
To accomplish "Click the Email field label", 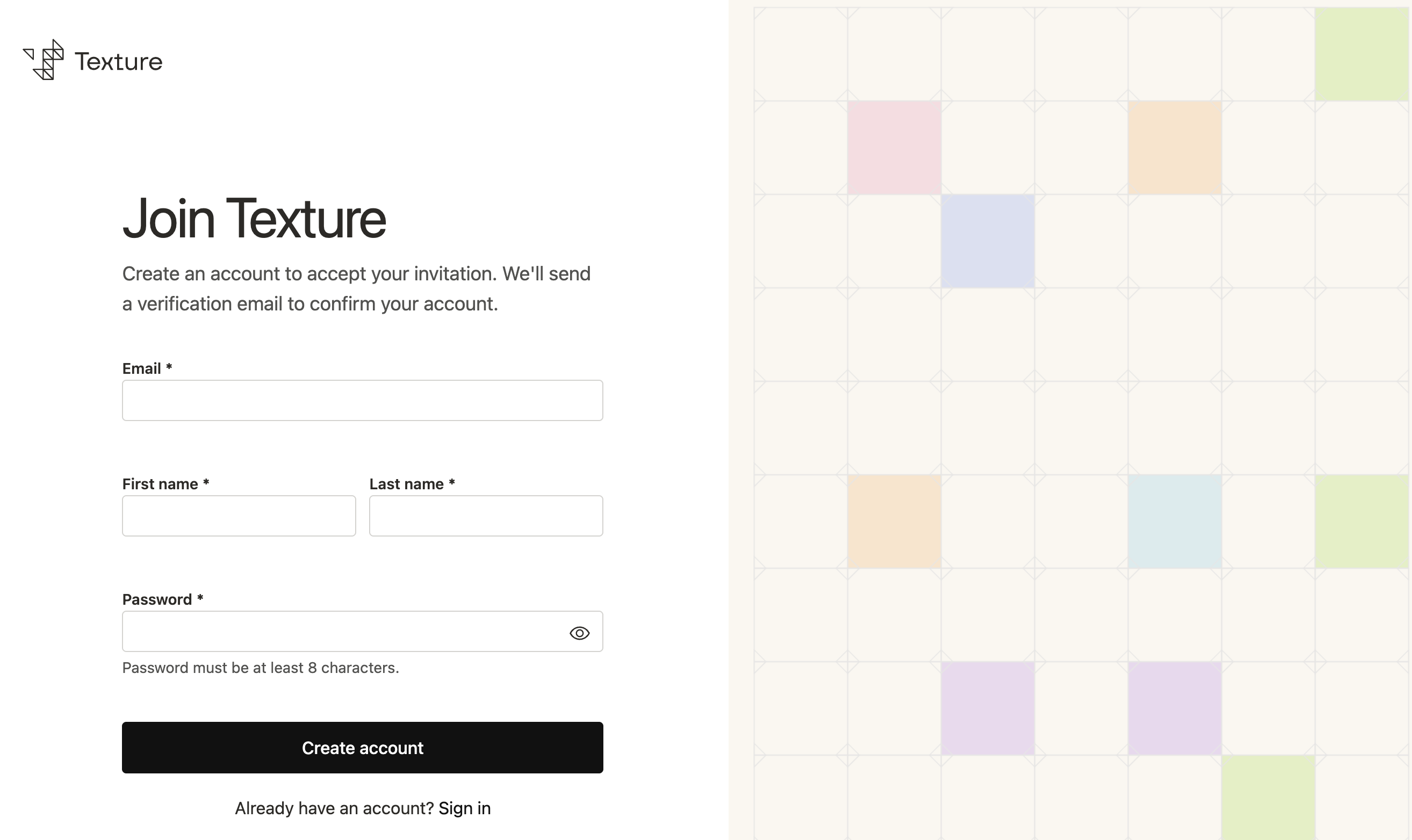I will tap(147, 368).
